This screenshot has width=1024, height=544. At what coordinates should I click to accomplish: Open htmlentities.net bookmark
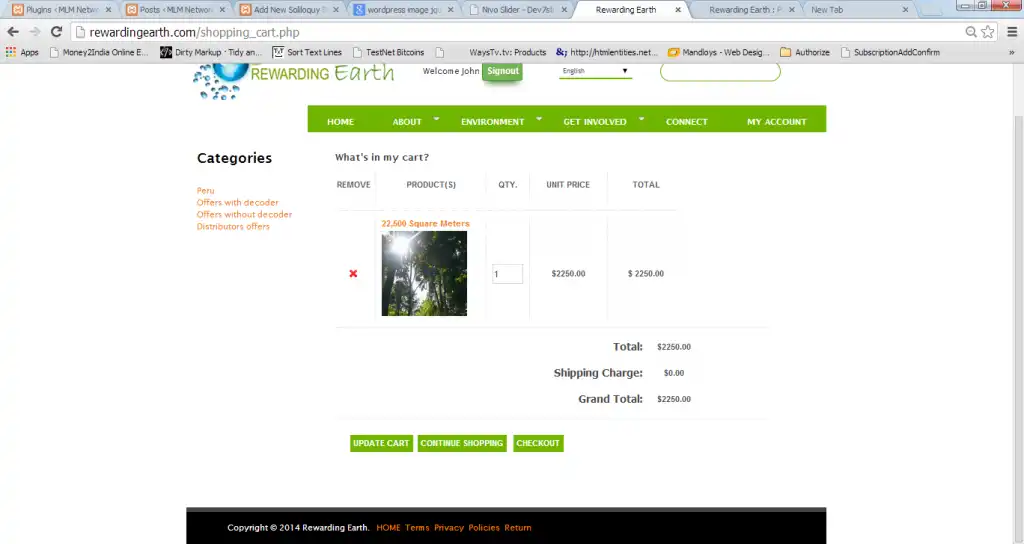(x=607, y=52)
